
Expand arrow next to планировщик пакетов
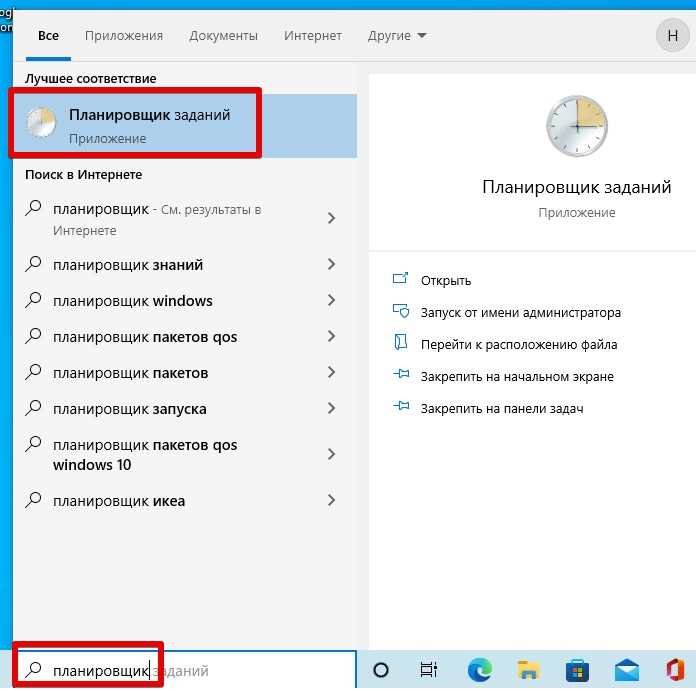pyautogui.click(x=331, y=372)
